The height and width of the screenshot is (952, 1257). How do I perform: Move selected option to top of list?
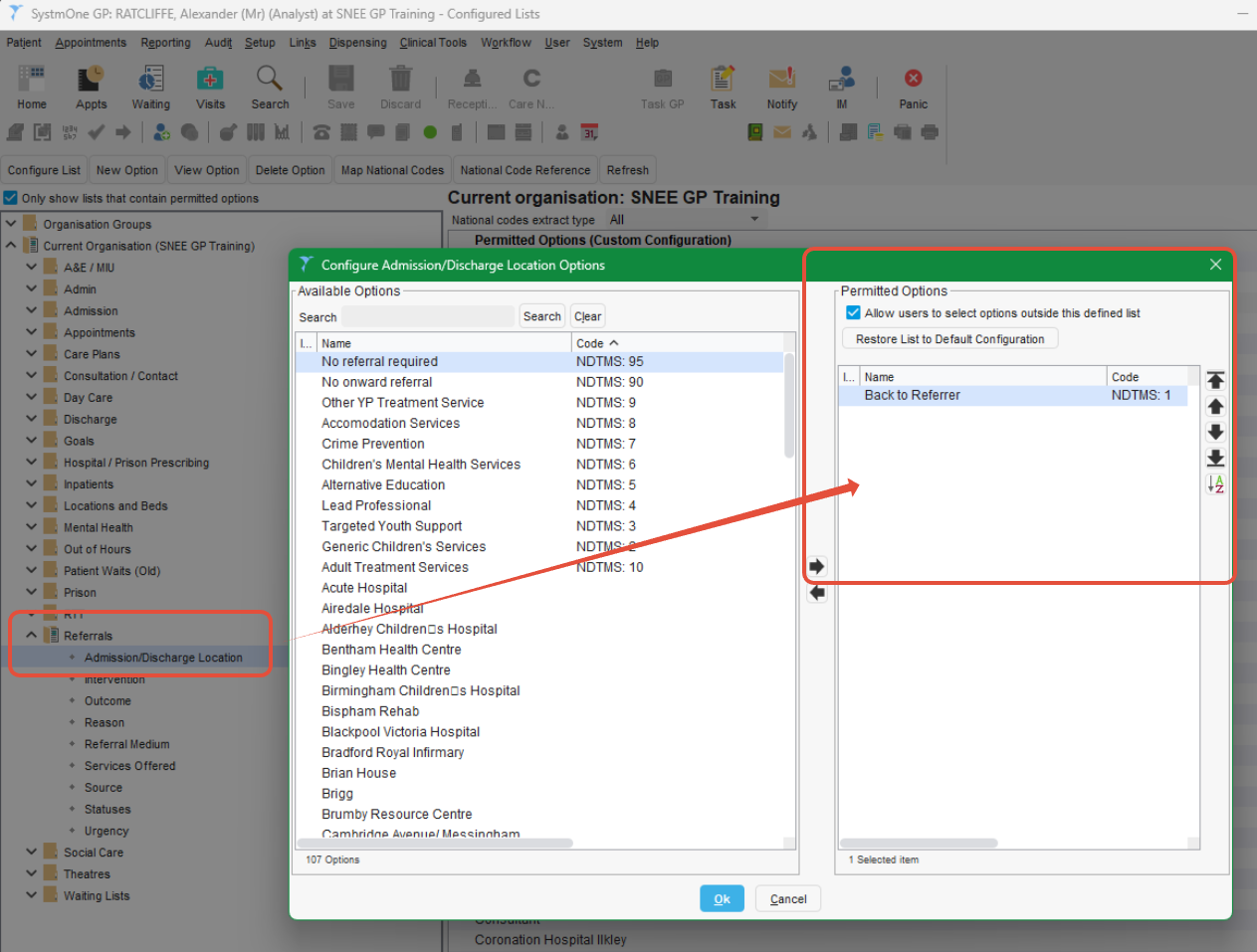click(x=1215, y=380)
